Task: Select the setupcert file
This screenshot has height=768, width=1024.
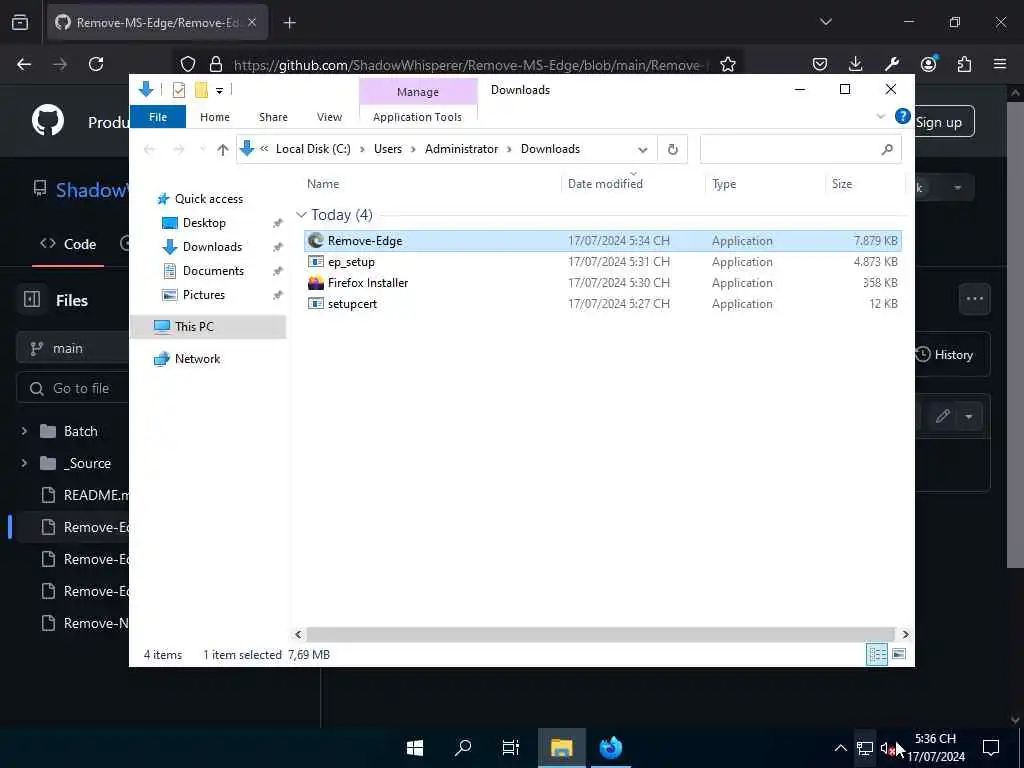Action: pyautogui.click(x=602, y=304)
